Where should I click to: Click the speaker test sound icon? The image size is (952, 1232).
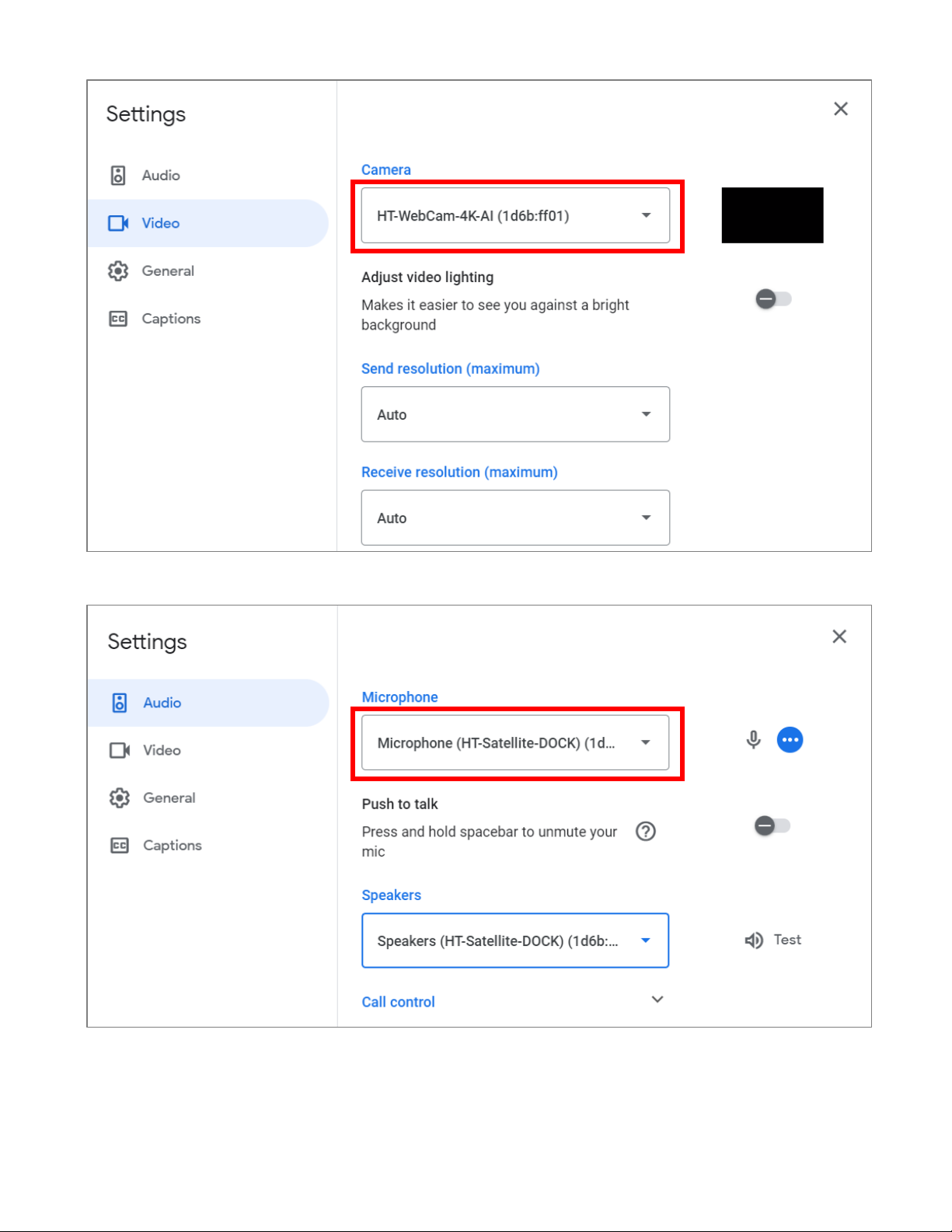click(x=754, y=941)
